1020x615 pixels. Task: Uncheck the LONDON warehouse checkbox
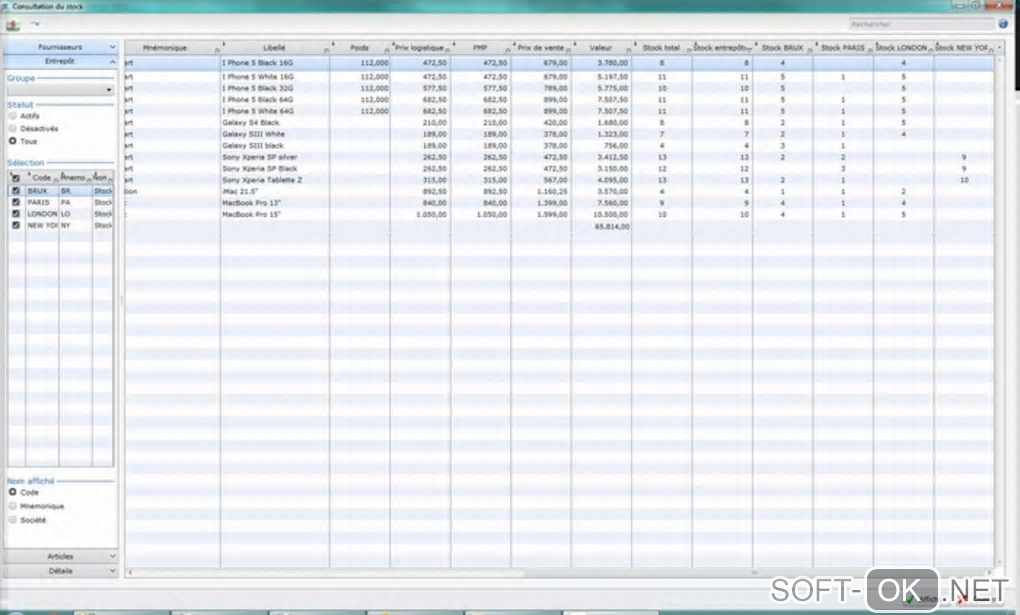[x=16, y=213]
